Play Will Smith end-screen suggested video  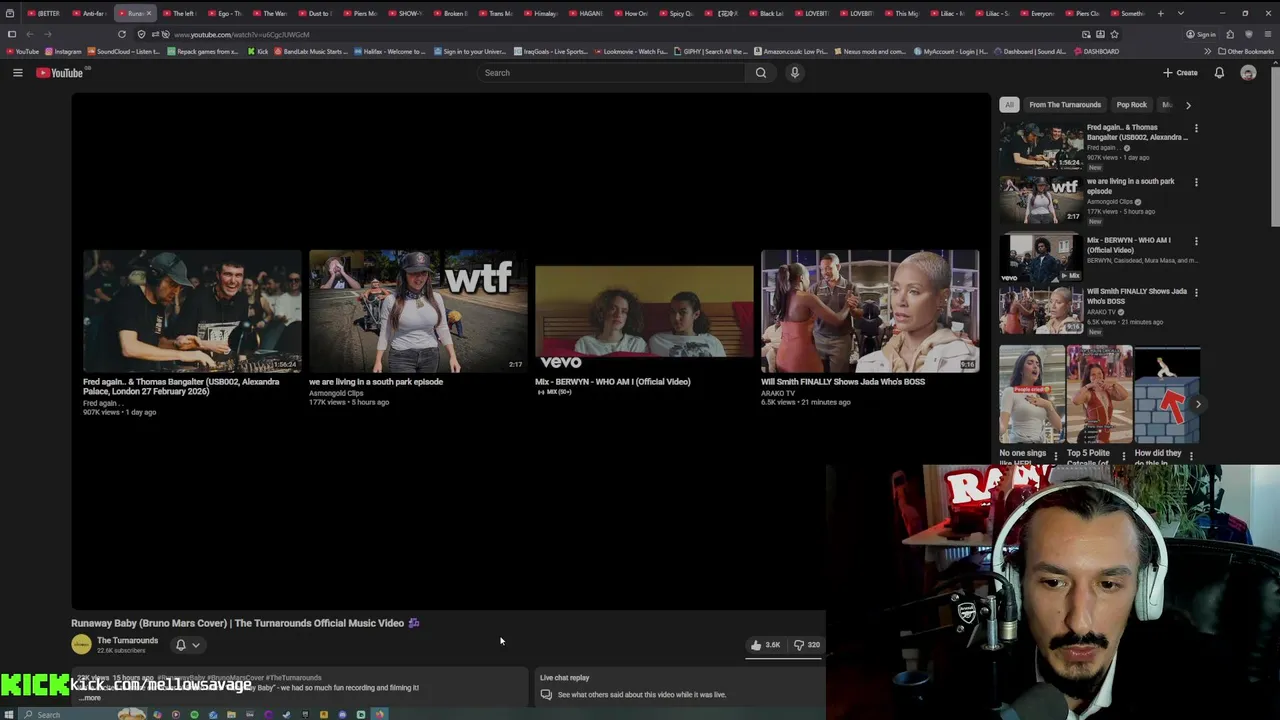pyautogui.click(x=870, y=311)
